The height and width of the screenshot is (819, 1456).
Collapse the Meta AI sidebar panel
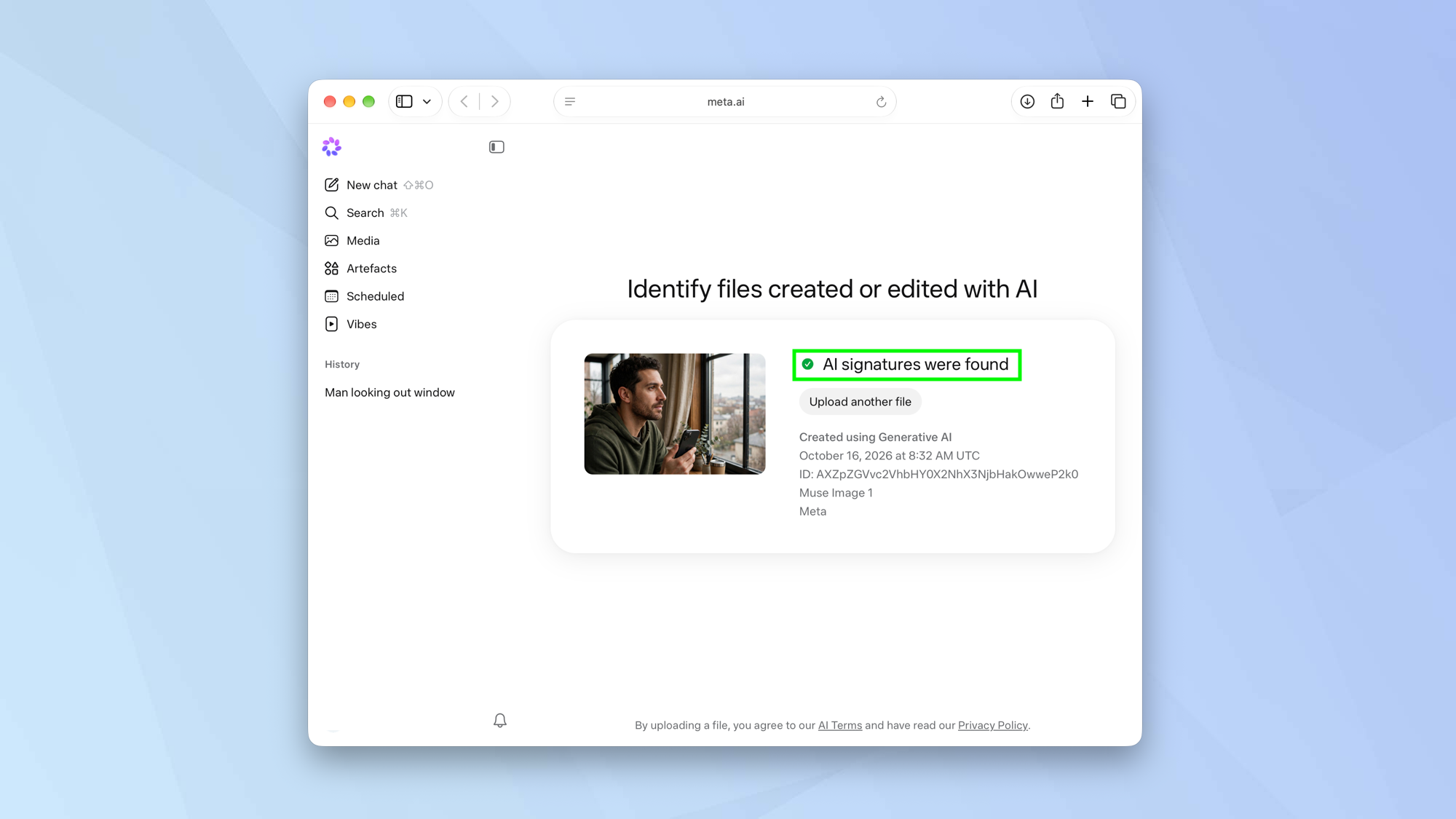point(496,147)
